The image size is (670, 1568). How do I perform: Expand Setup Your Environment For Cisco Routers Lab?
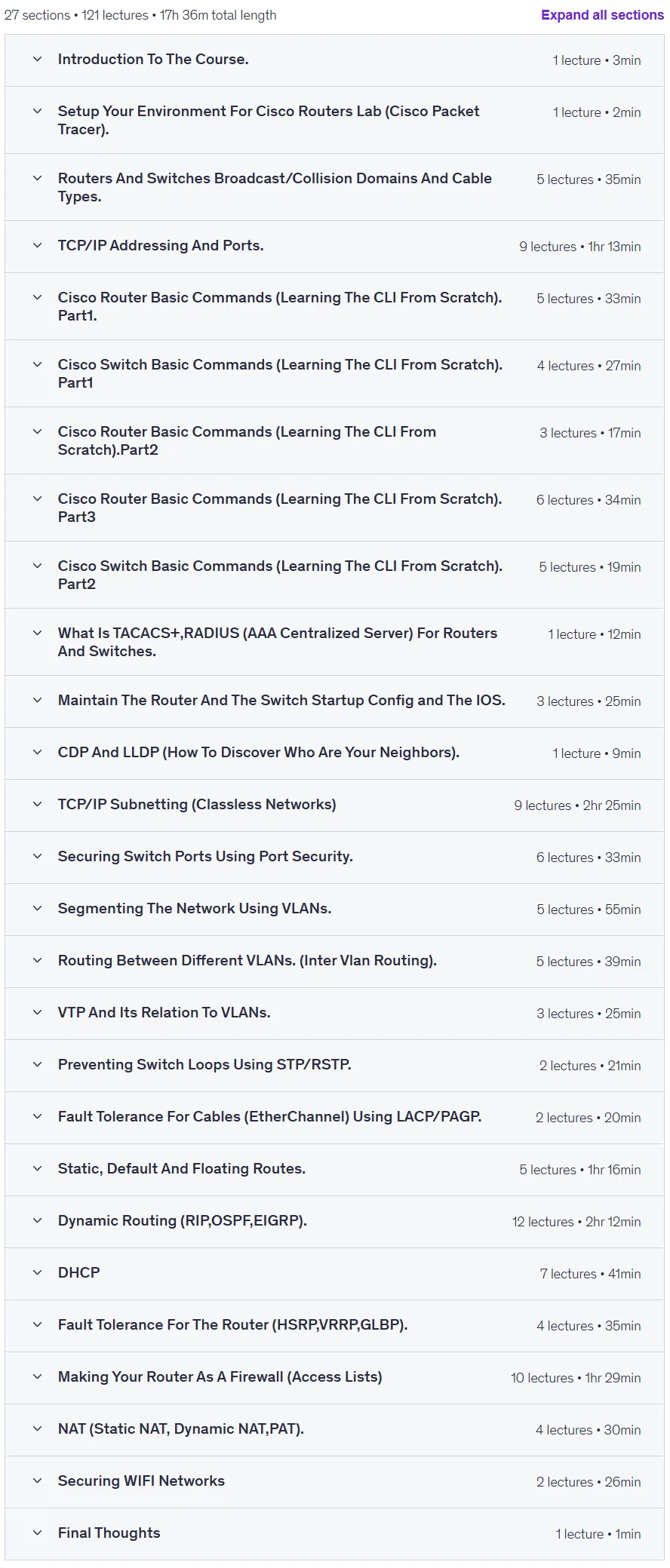point(334,121)
